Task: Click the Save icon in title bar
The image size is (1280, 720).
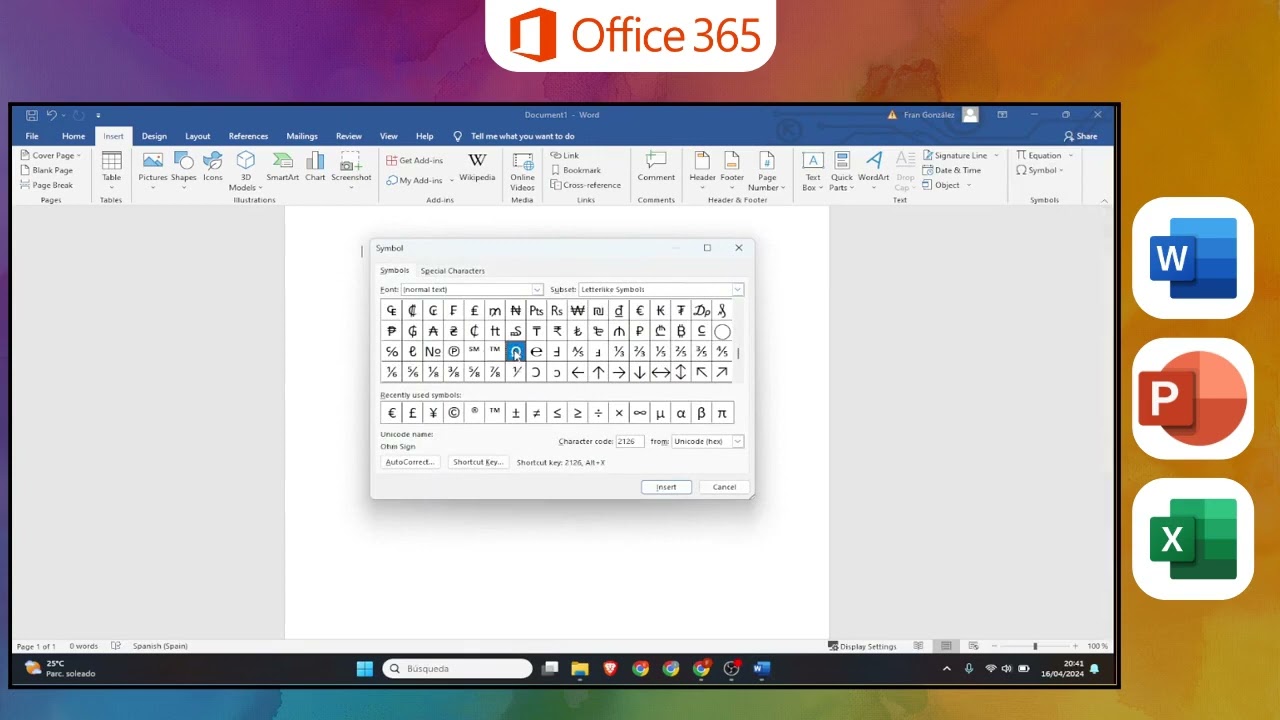Action: 32,115
